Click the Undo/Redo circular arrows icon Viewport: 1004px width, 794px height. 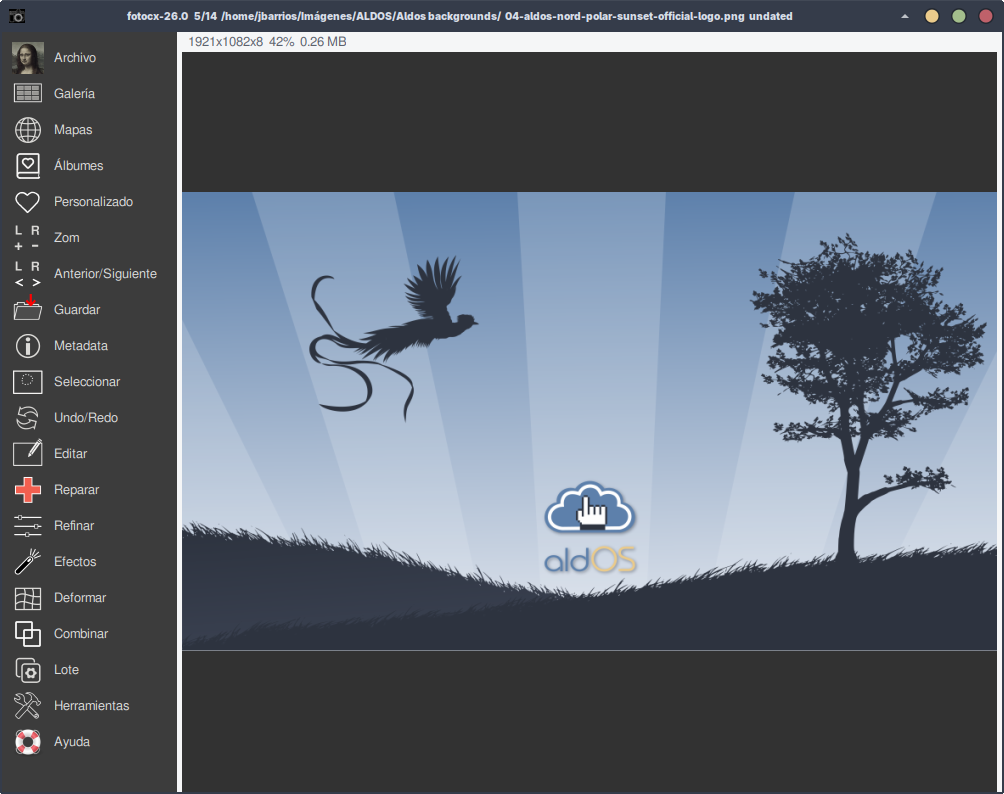click(x=28, y=417)
